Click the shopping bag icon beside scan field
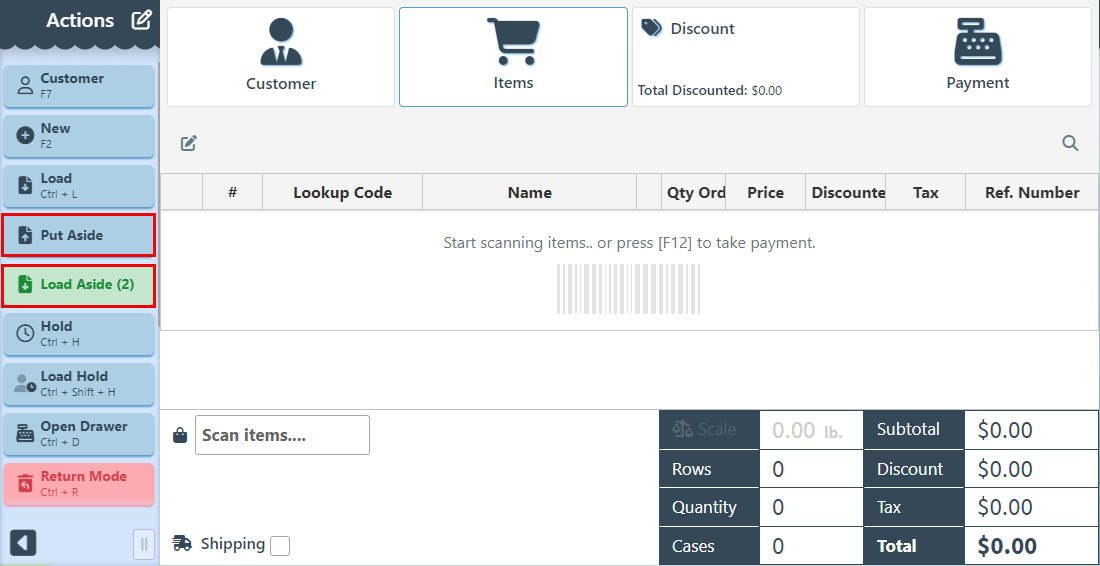Screen dimensions: 1100x566 180,435
